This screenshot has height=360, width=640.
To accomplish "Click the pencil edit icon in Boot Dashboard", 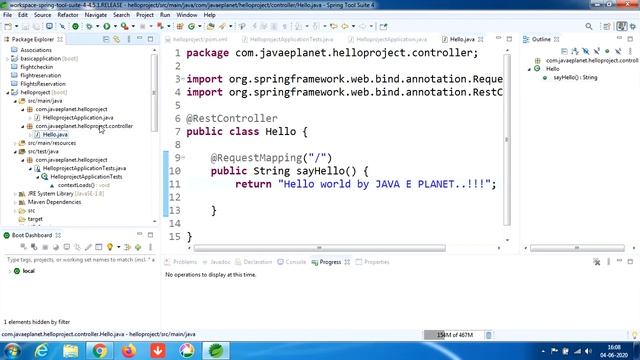I will (x=88, y=247).
